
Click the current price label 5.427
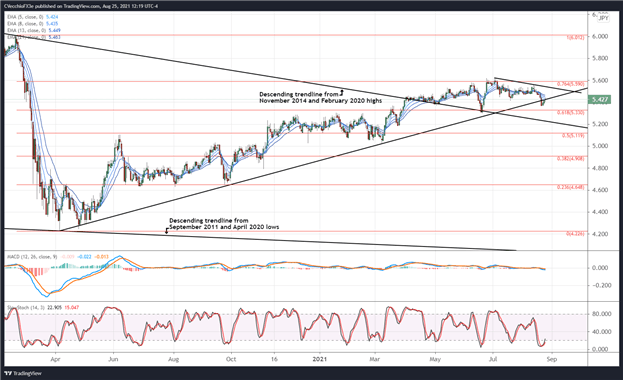pos(600,99)
